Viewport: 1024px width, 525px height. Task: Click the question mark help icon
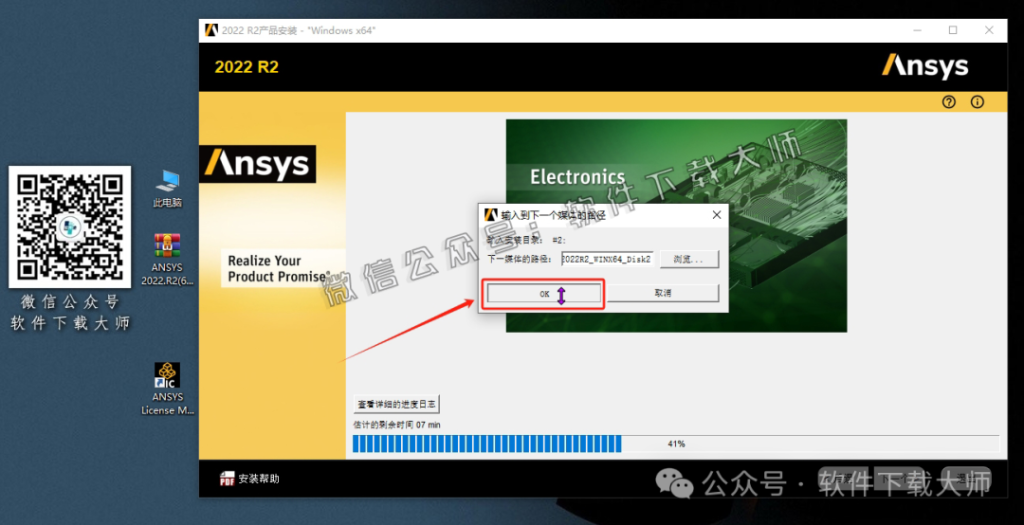click(x=949, y=102)
